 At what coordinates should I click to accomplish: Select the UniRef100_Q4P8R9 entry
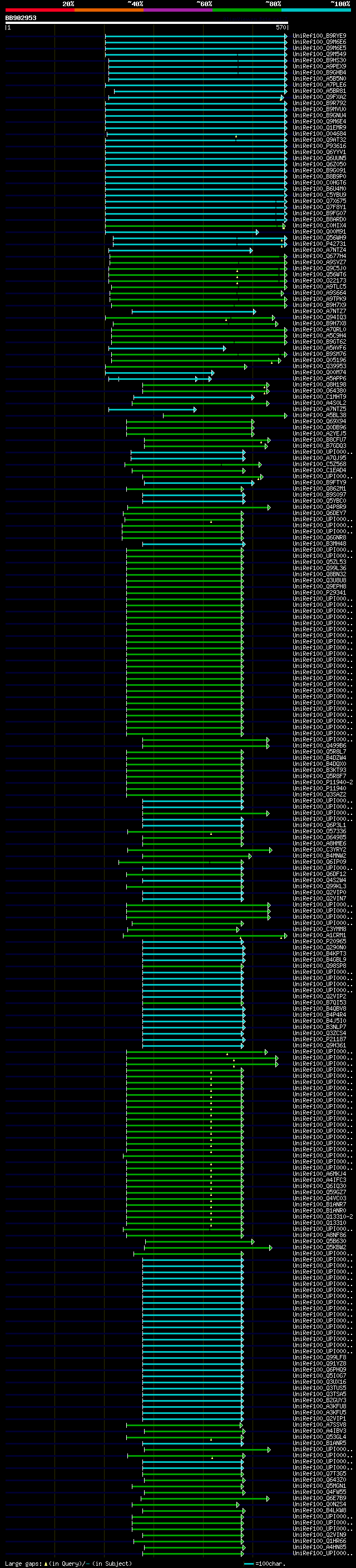tap(319, 506)
